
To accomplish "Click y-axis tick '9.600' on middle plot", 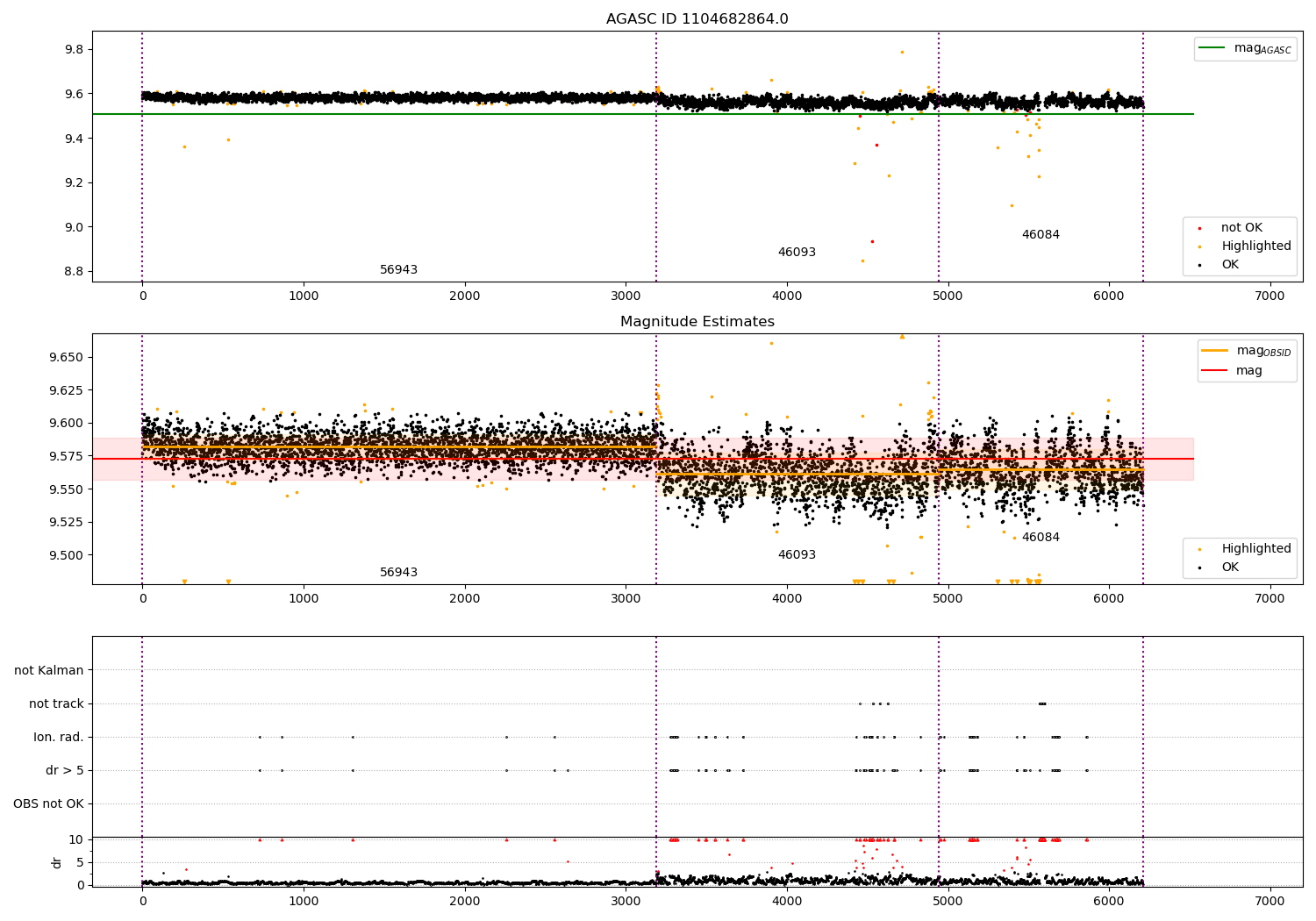I will click(67, 424).
